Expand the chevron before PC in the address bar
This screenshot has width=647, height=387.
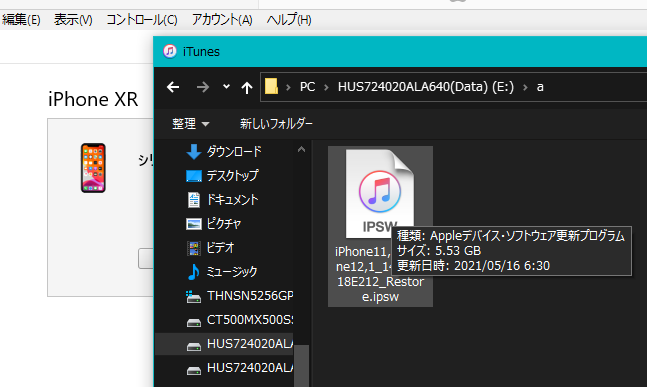[288, 87]
